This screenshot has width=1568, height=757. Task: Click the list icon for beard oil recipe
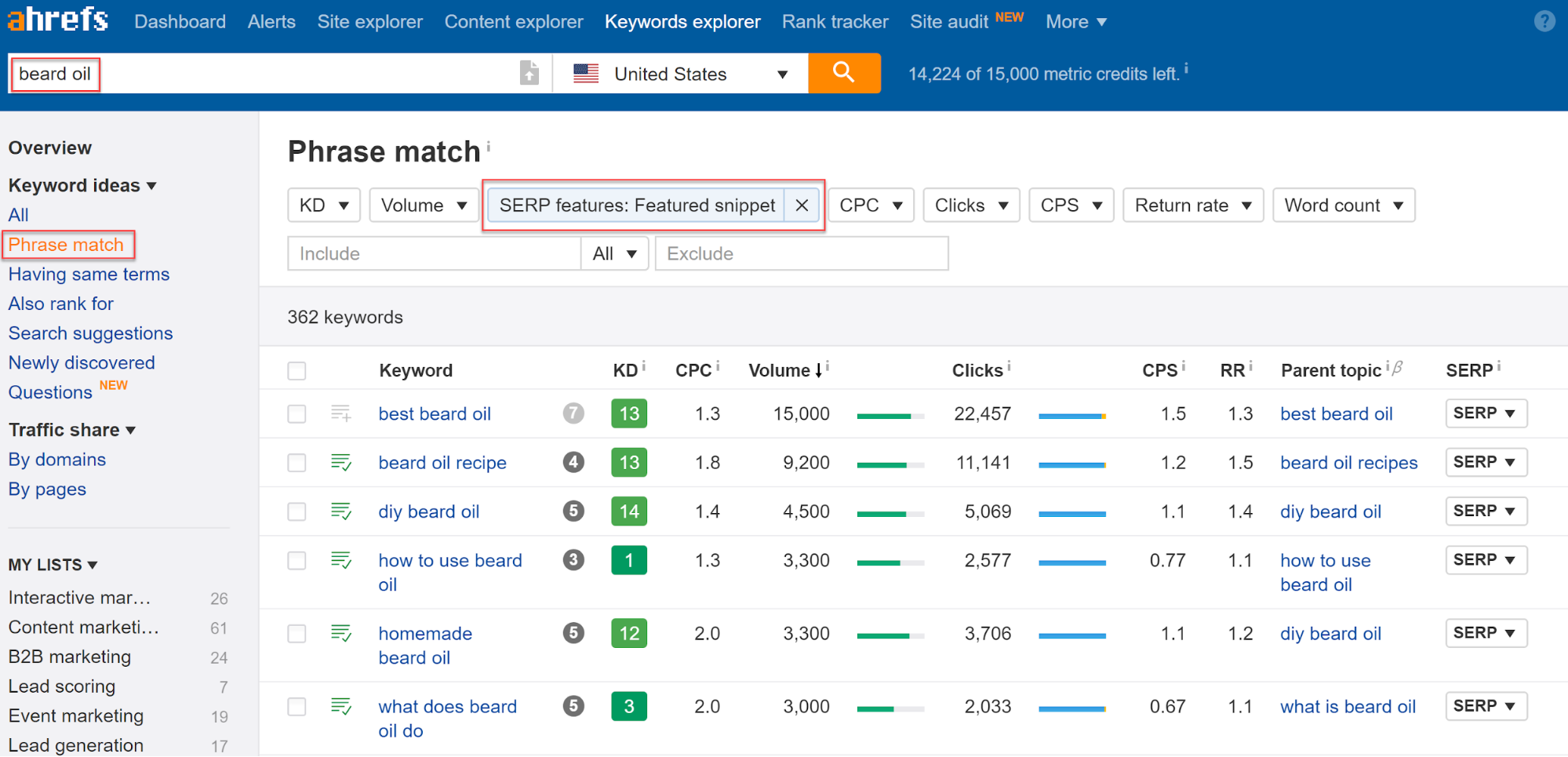coord(341,462)
